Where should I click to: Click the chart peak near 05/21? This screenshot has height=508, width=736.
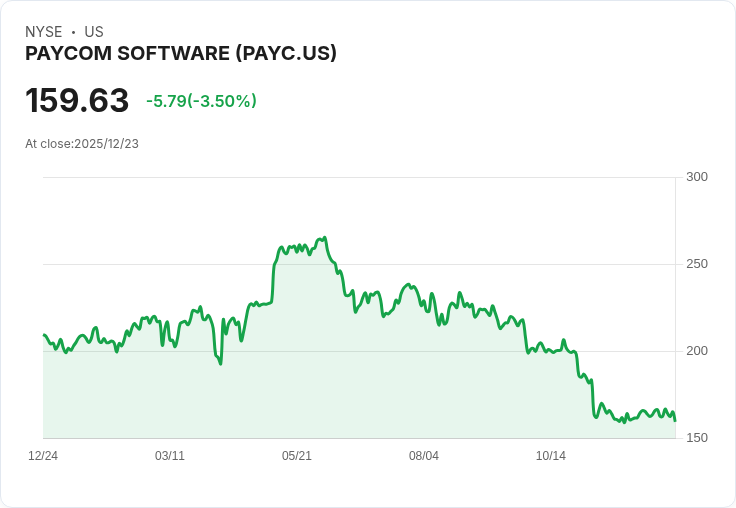coord(325,238)
